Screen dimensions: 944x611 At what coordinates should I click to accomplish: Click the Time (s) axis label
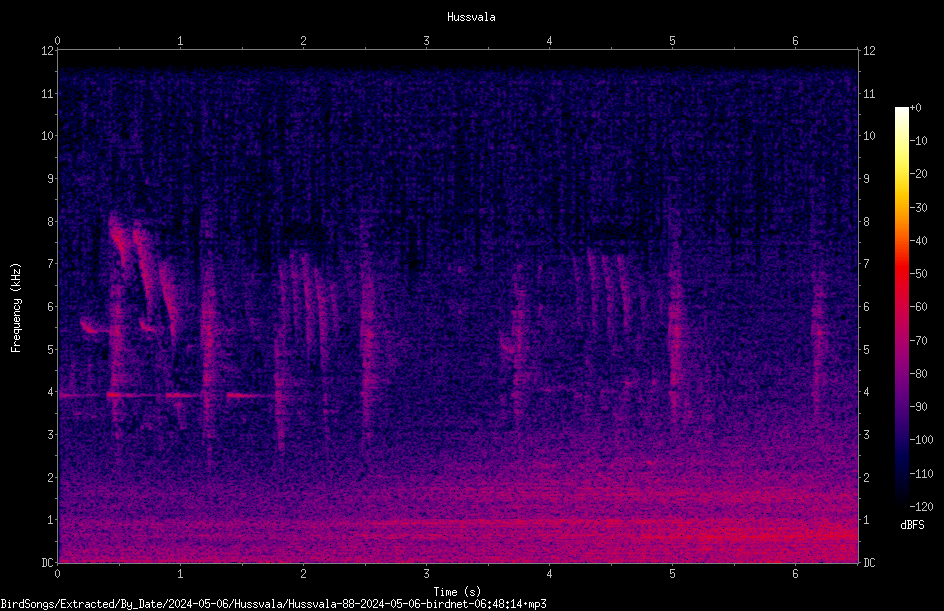click(x=457, y=592)
